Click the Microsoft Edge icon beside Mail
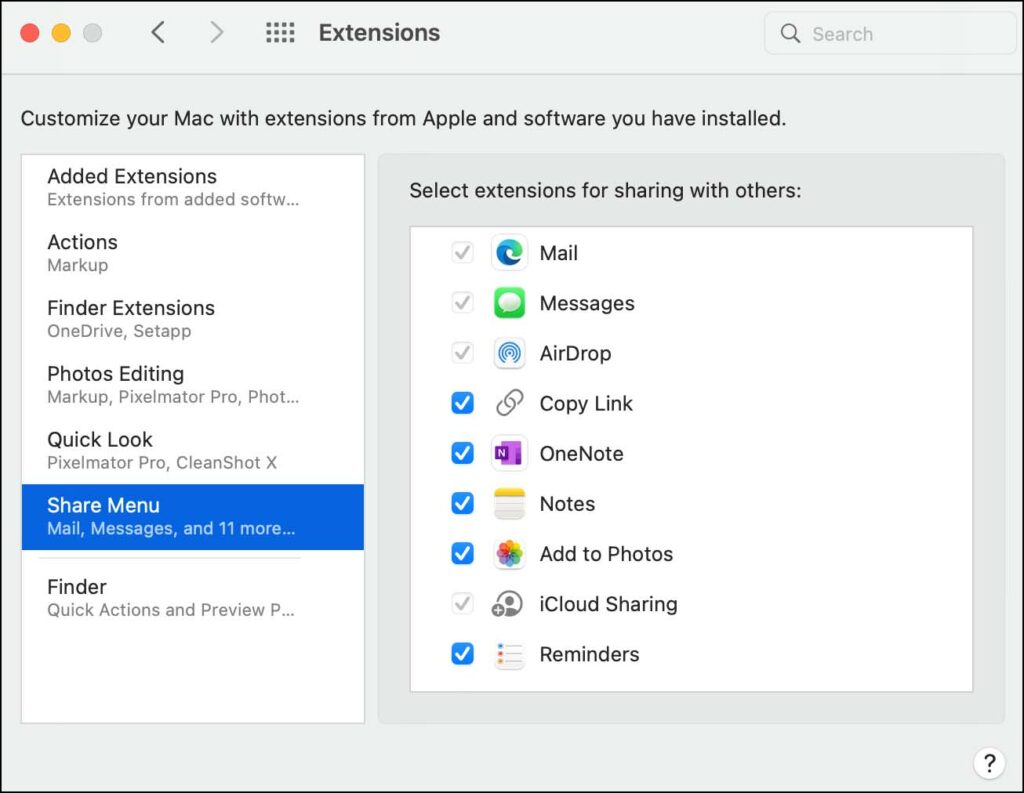The width and height of the screenshot is (1024, 793). [x=509, y=253]
